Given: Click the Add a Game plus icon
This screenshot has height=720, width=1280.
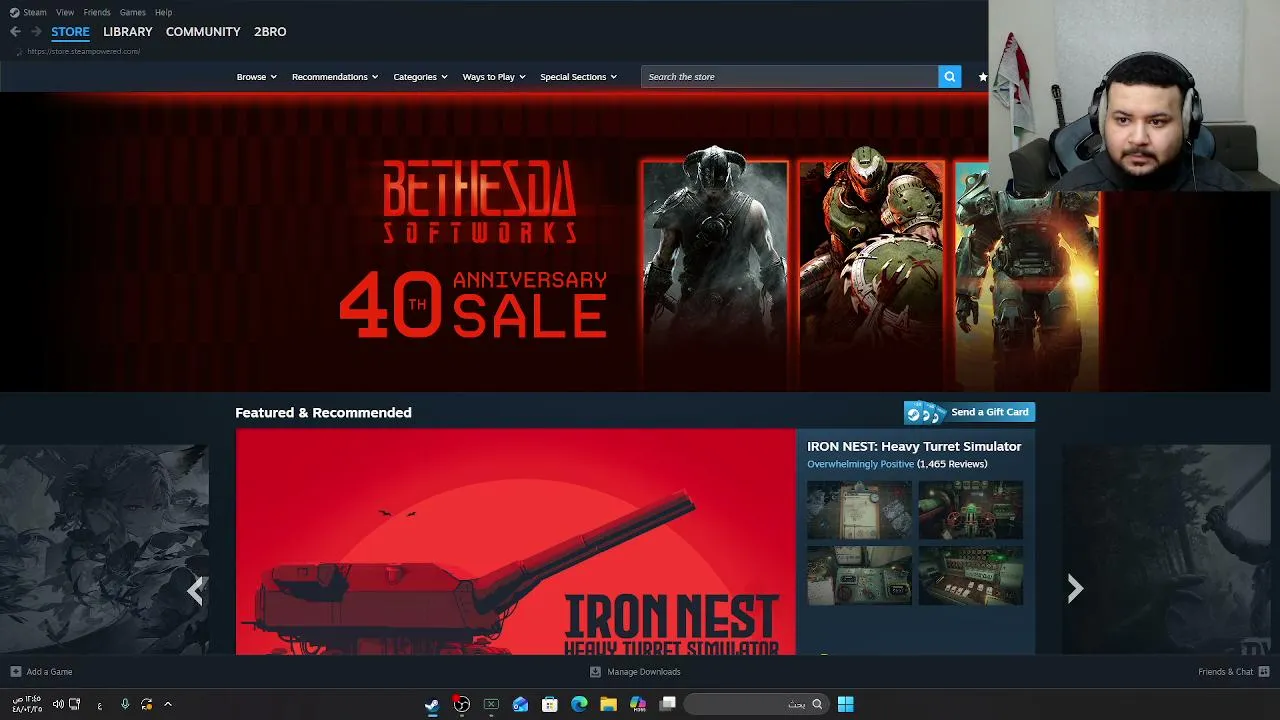Looking at the screenshot, I should pyautogui.click(x=16, y=672).
